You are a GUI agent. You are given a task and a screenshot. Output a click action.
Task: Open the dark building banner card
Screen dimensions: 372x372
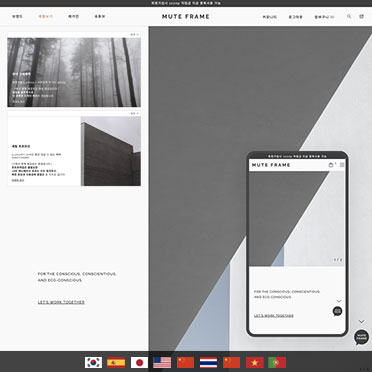click(x=74, y=151)
